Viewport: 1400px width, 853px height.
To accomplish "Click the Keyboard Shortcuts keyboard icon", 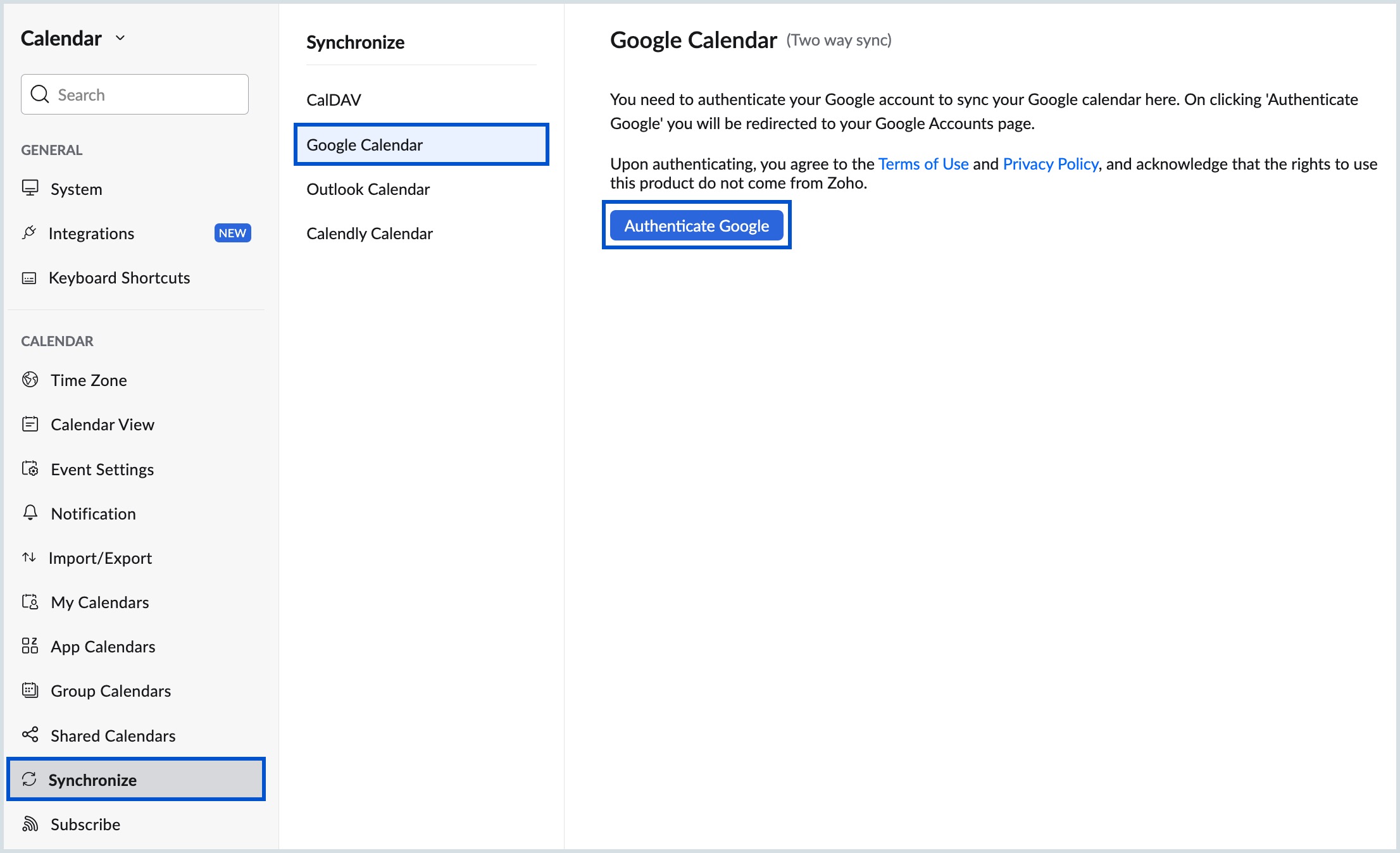I will pos(29,278).
